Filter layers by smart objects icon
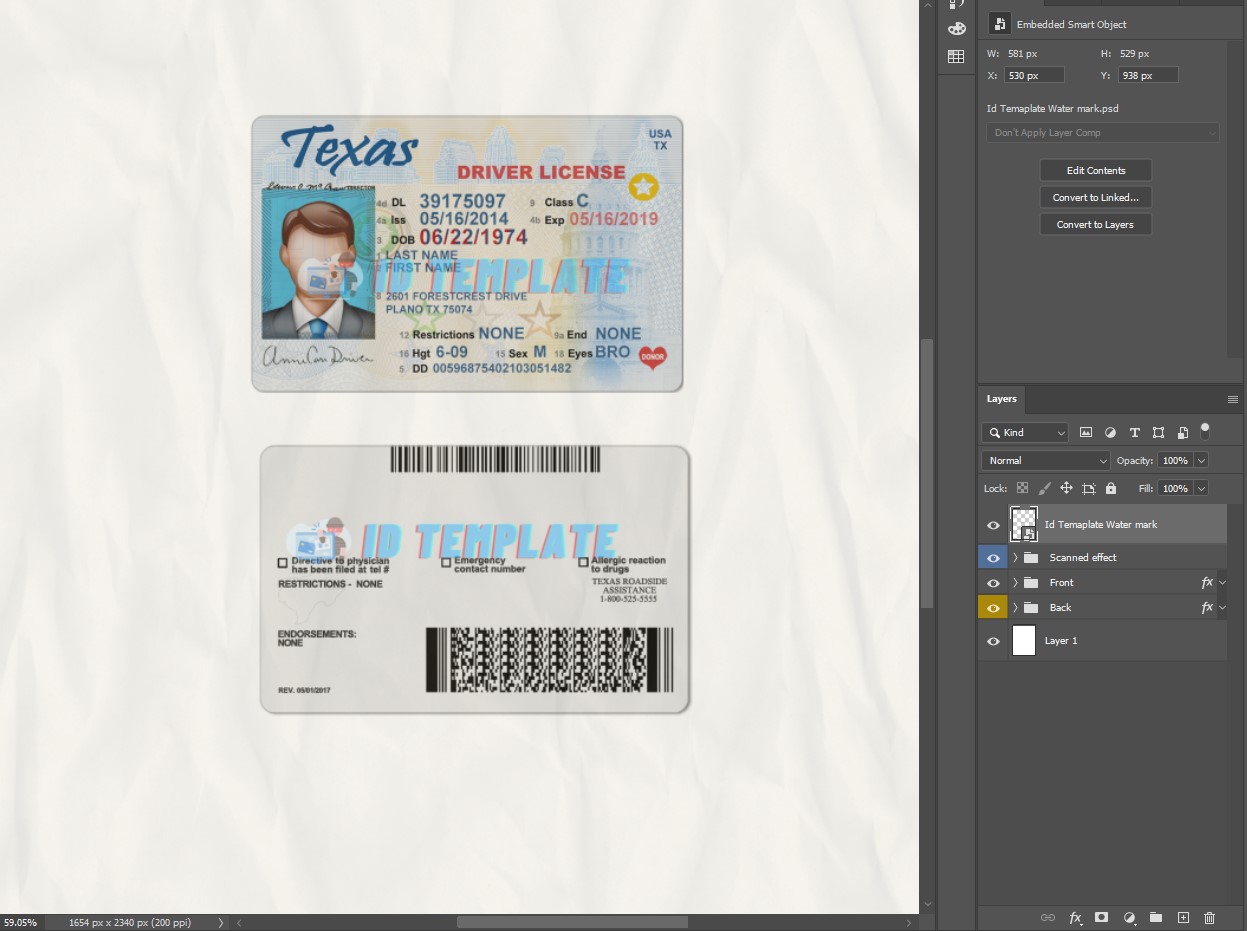 tap(1182, 433)
